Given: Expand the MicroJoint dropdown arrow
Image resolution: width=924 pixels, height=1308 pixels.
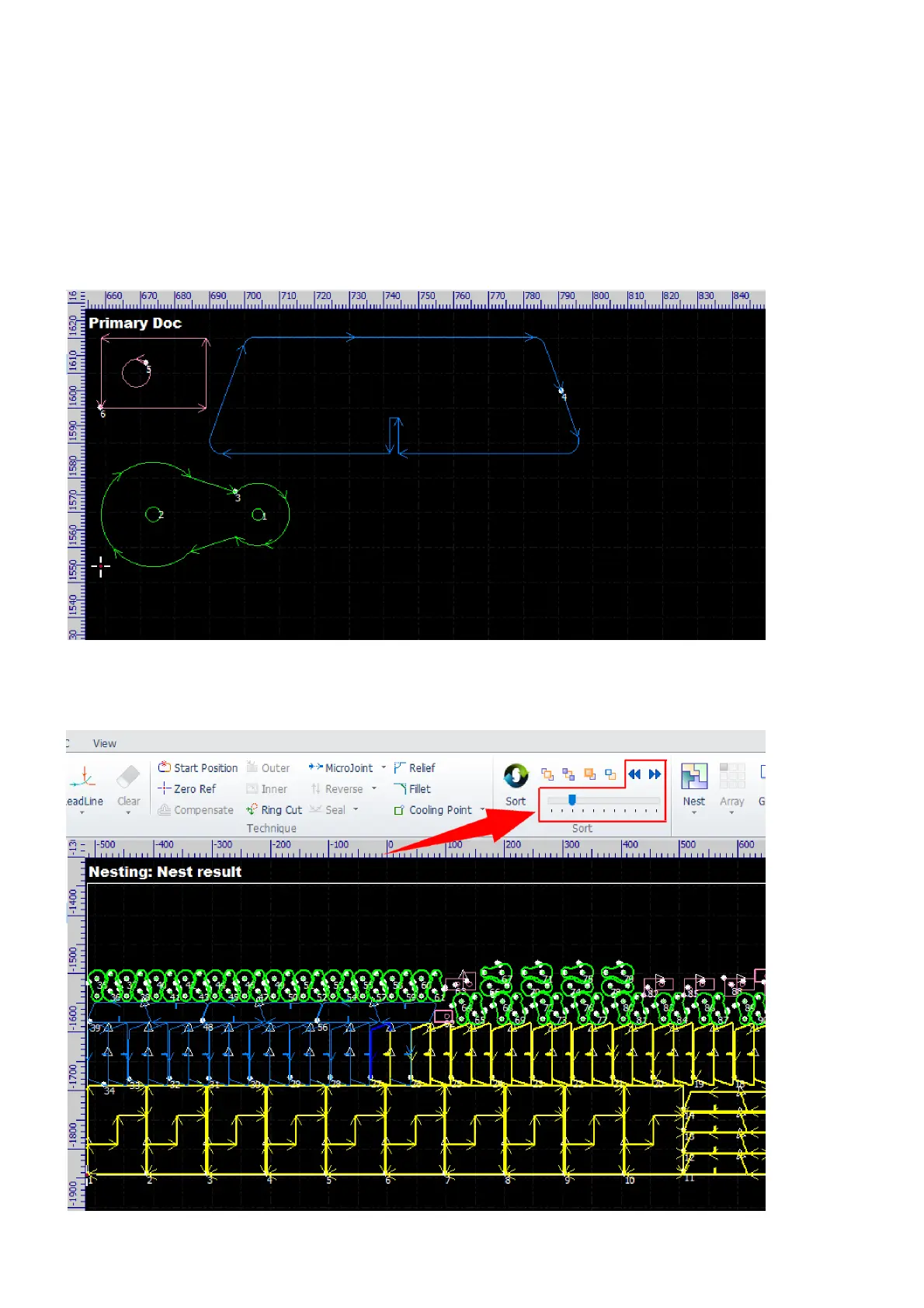Looking at the screenshot, I should pos(384,767).
